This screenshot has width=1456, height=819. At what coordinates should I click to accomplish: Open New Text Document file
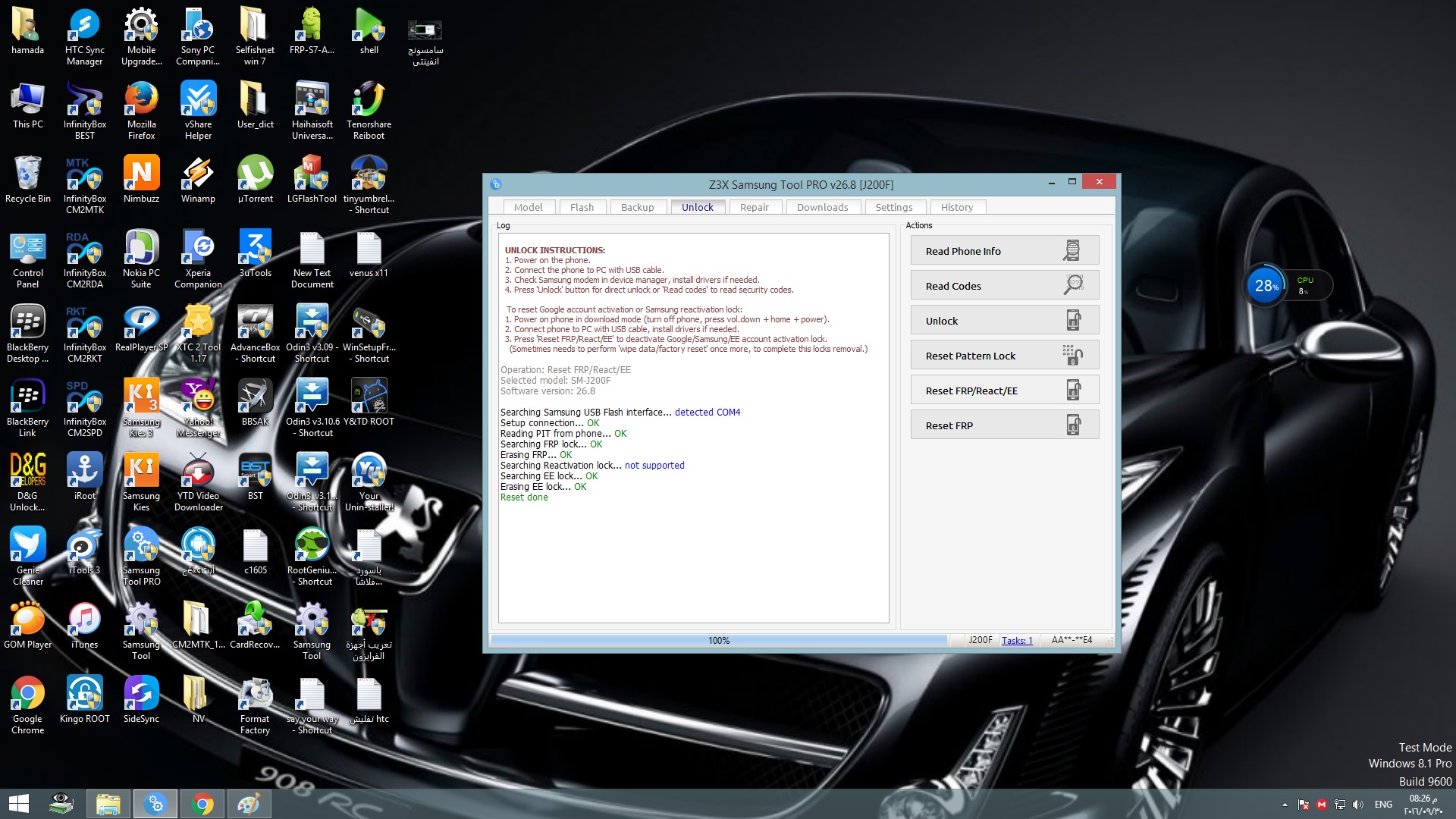(x=312, y=259)
